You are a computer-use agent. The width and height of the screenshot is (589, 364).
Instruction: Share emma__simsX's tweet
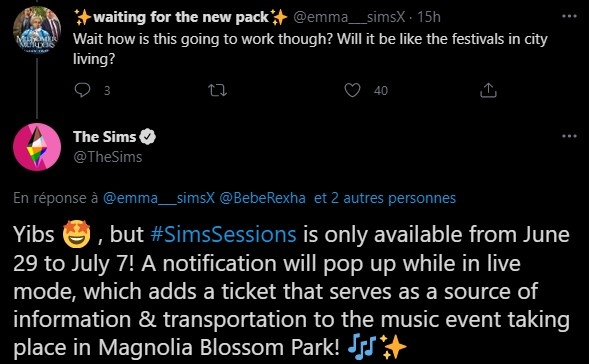pos(488,90)
